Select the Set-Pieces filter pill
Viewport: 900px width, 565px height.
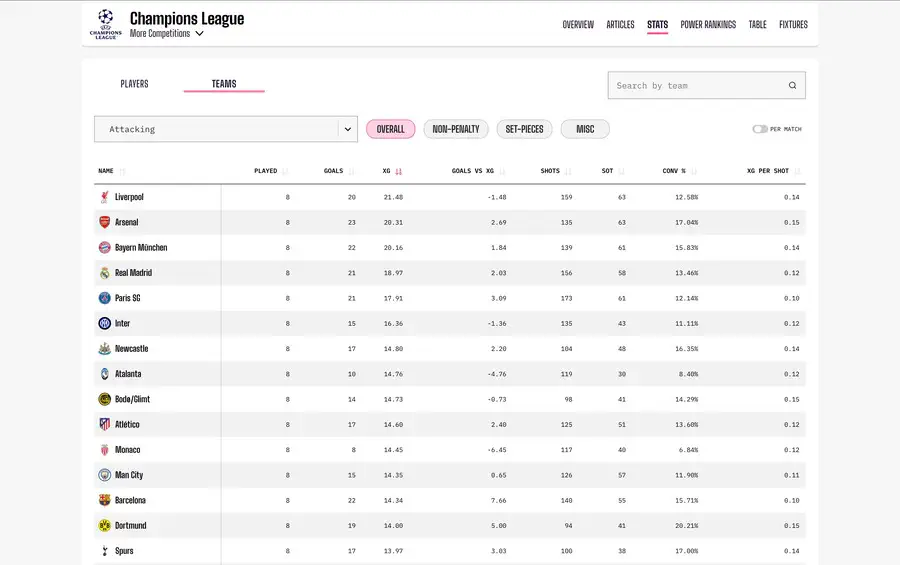(x=524, y=129)
